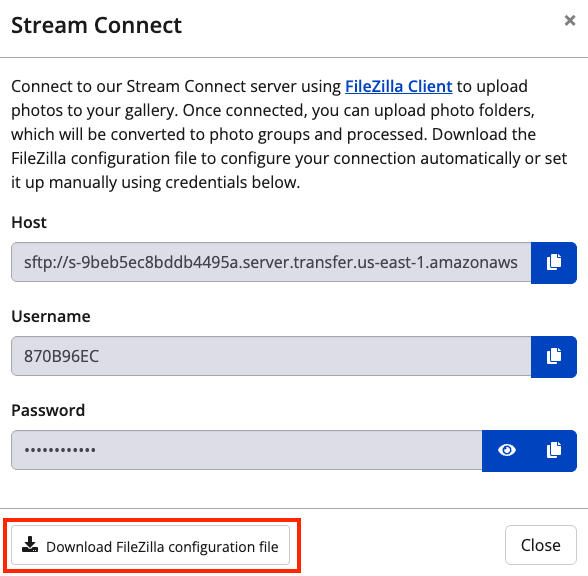The image size is (588, 576).
Task: Select the sftp Host address field
Action: (x=271, y=262)
